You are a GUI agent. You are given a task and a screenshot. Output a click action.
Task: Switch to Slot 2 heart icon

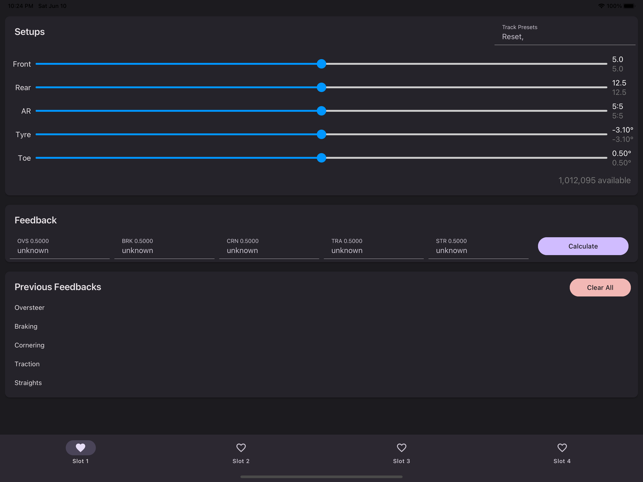pos(241,448)
